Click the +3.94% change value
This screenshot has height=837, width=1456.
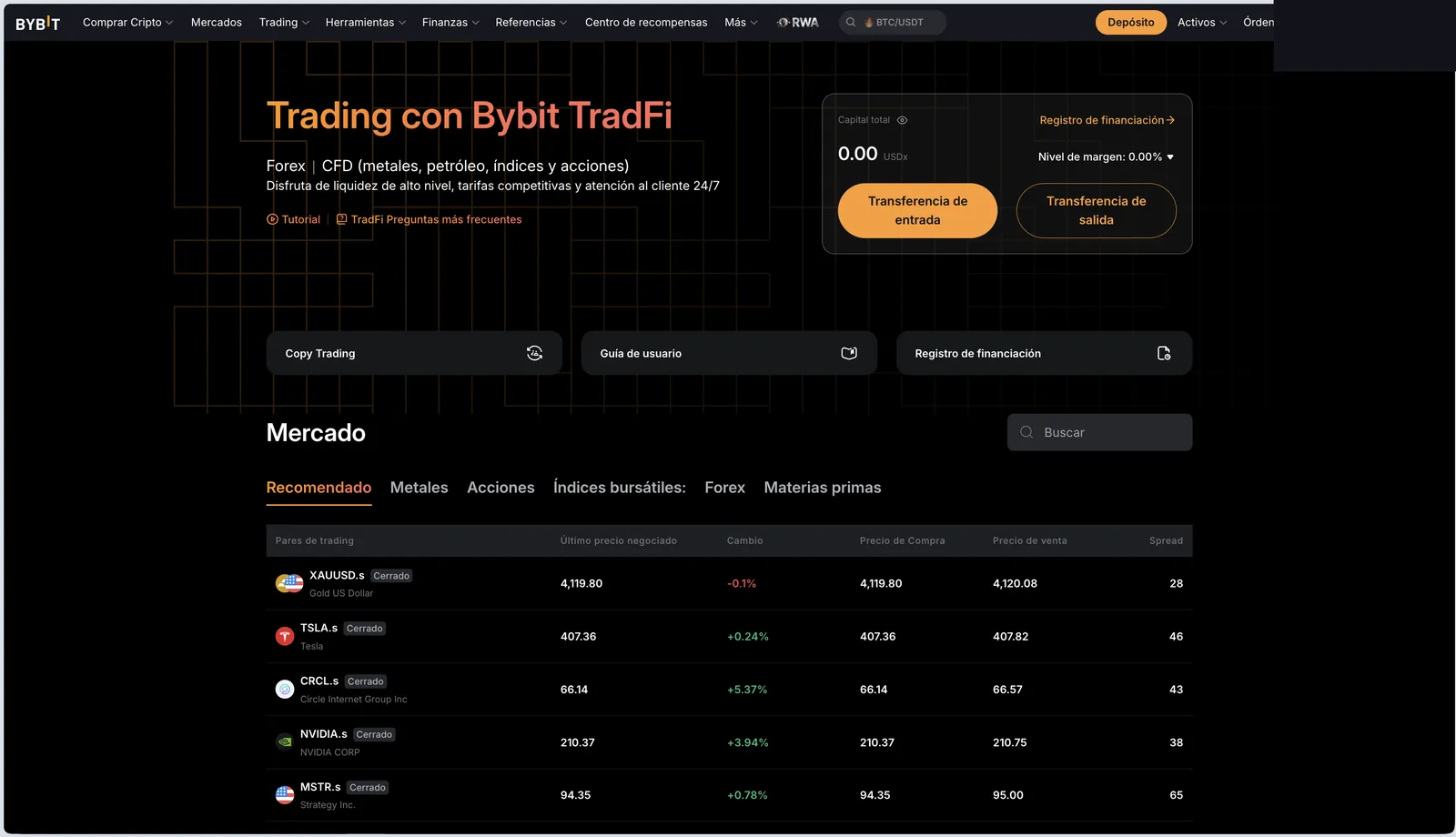coord(747,742)
